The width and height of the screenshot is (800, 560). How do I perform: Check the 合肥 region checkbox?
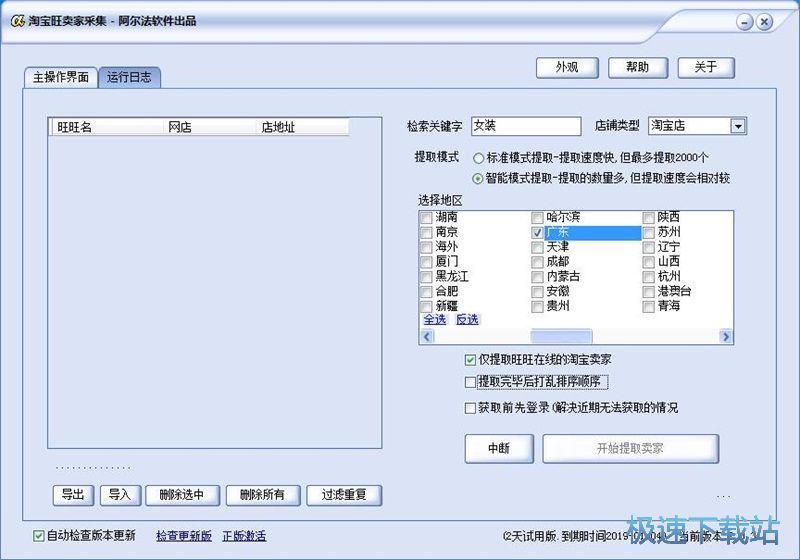click(x=426, y=292)
